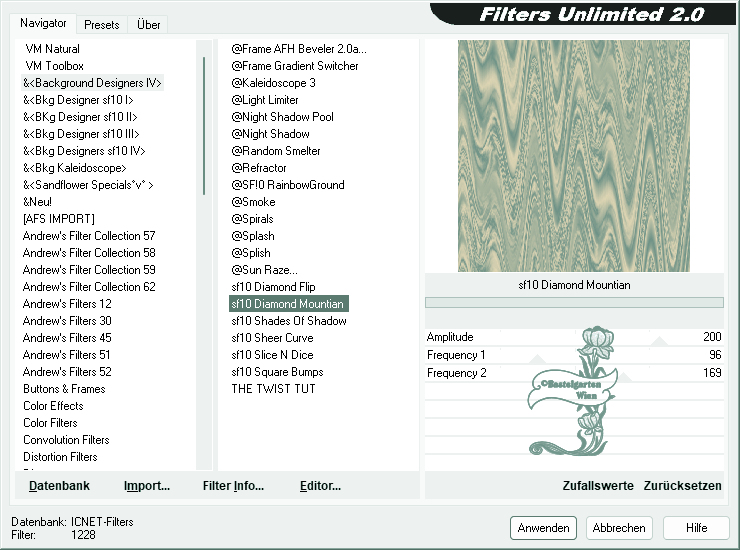Open the Presets tab
The height and width of the screenshot is (550, 740).
101,25
